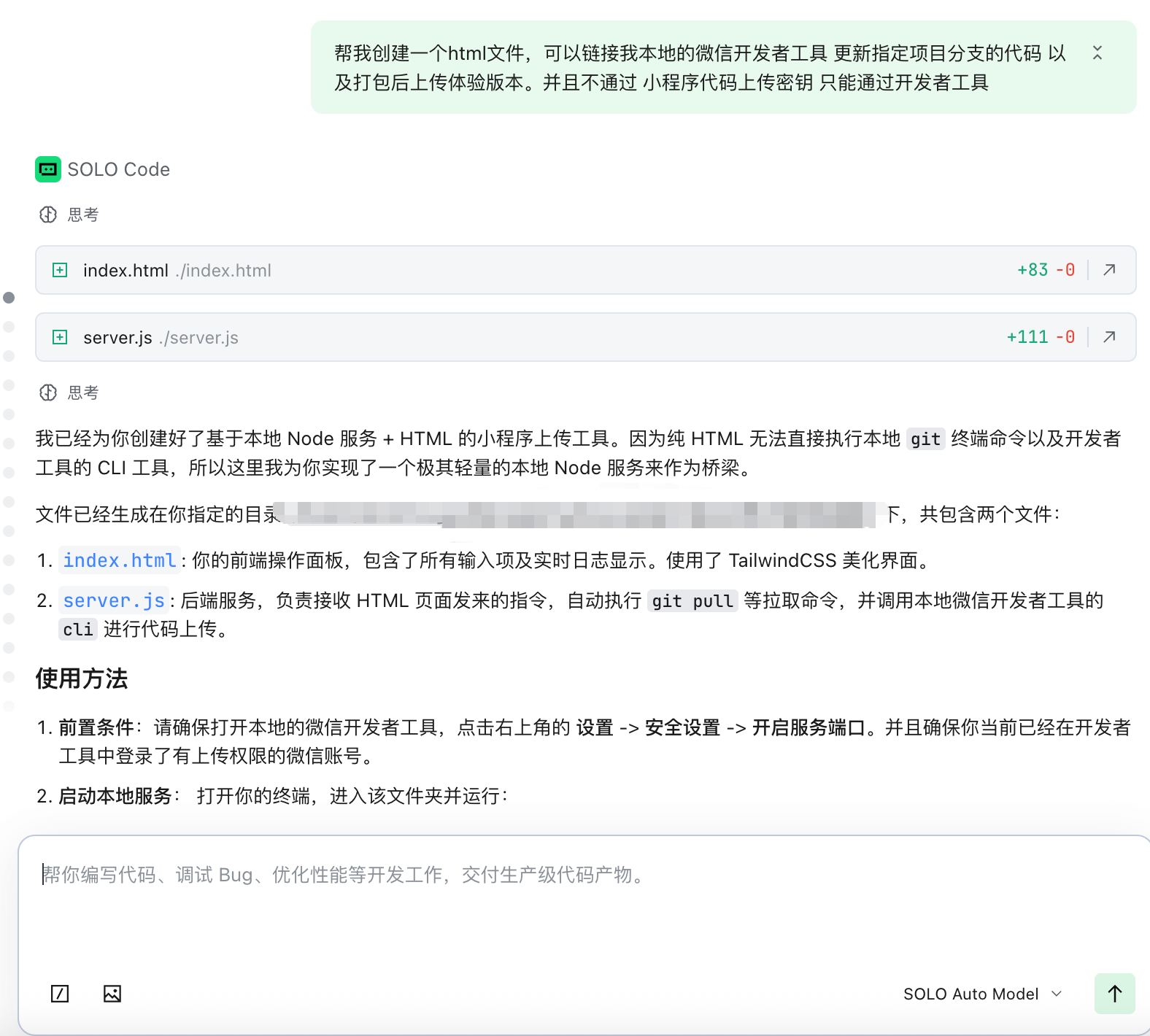
Task: Click the index.html link in the list
Action: tap(120, 560)
